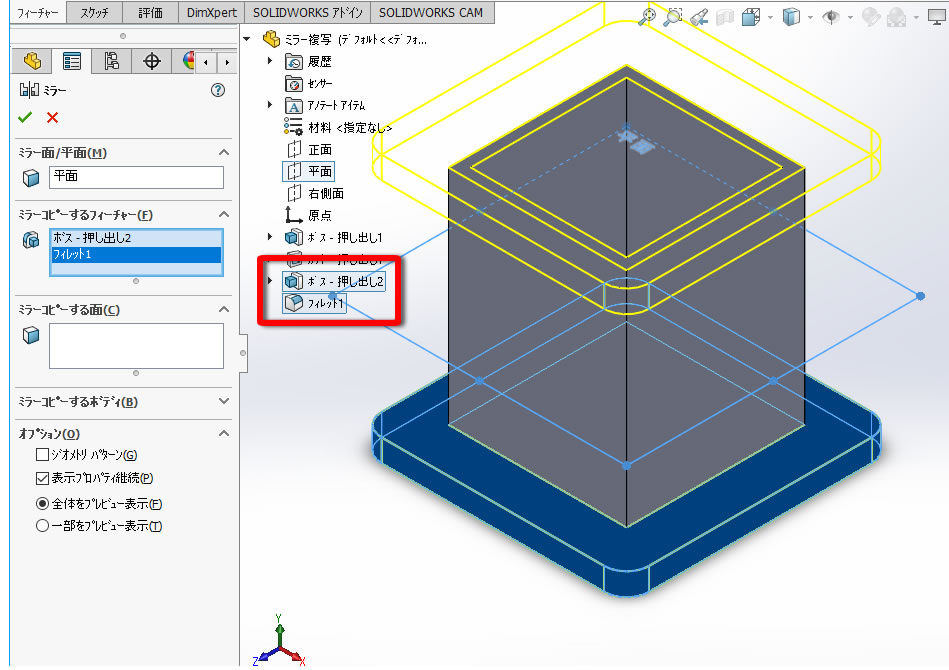
Task: Open the PropertyManager tab
Action: (x=71, y=61)
